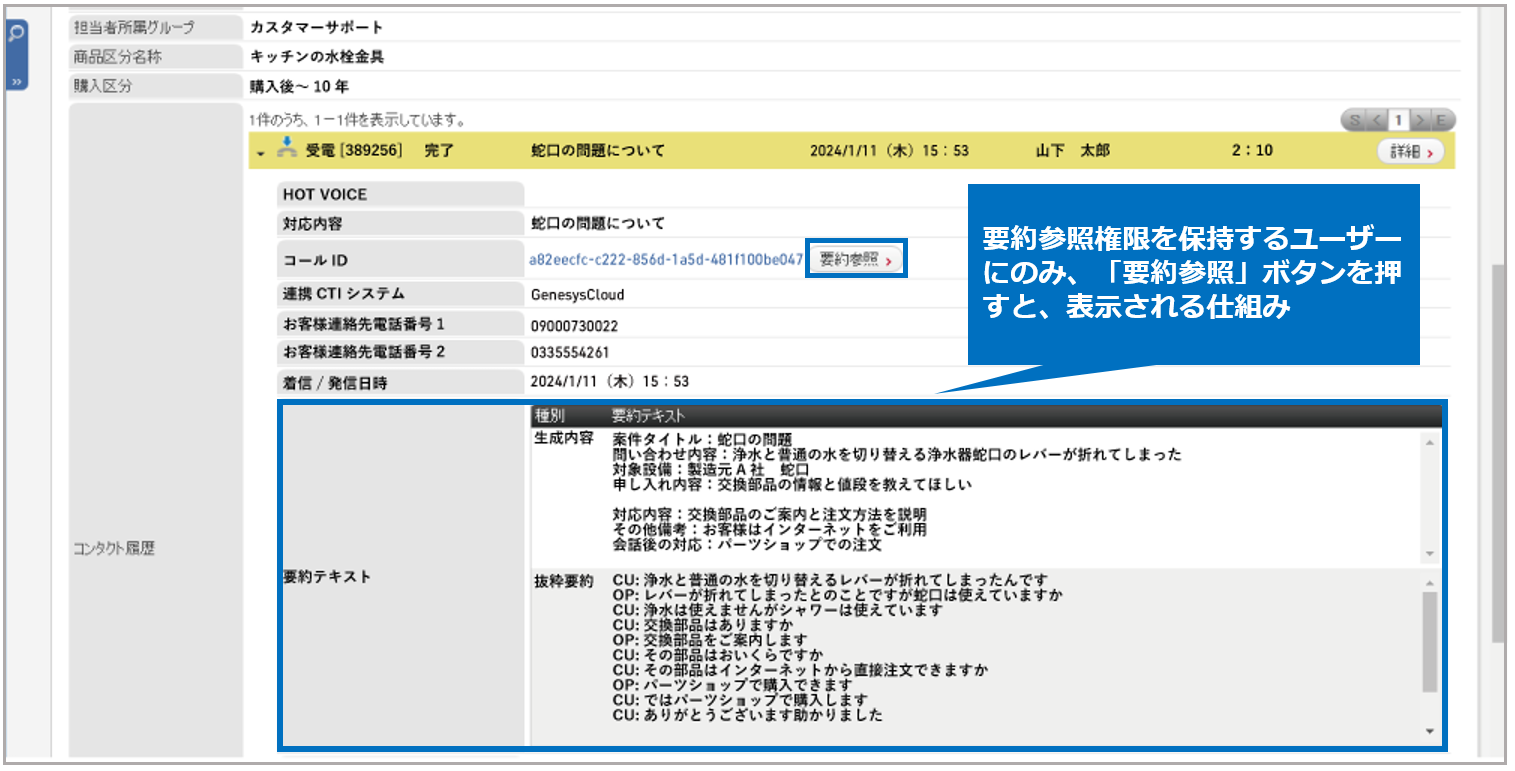
Task: Click the main page vertical scrollbar
Action: click(1498, 454)
